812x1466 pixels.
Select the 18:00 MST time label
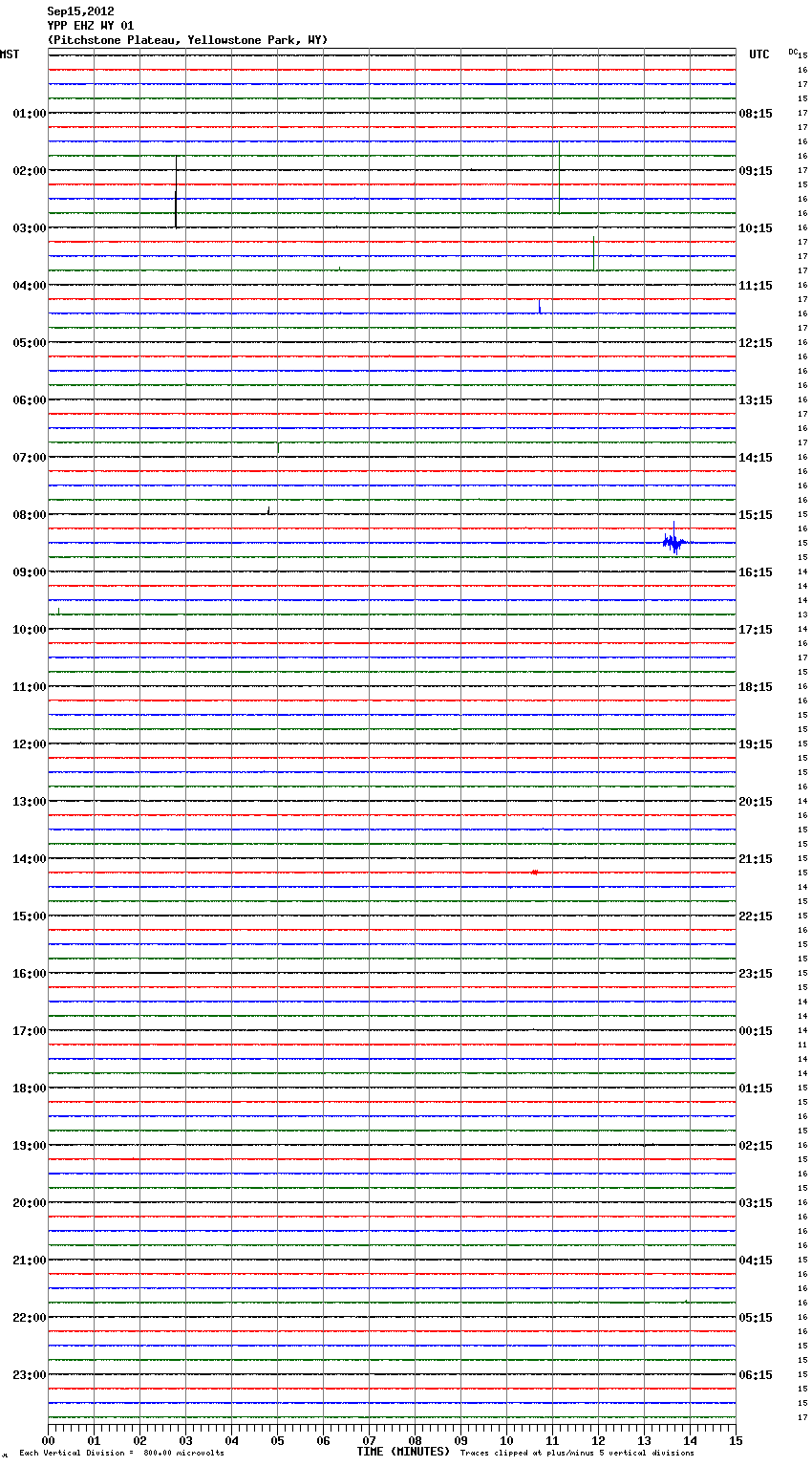click(x=30, y=1089)
